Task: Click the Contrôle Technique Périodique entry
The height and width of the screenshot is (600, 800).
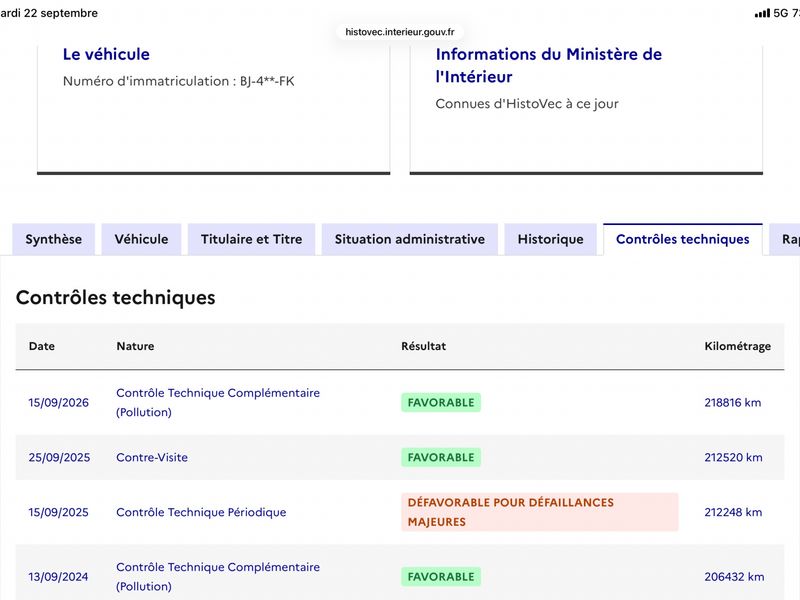Action: tap(201, 512)
